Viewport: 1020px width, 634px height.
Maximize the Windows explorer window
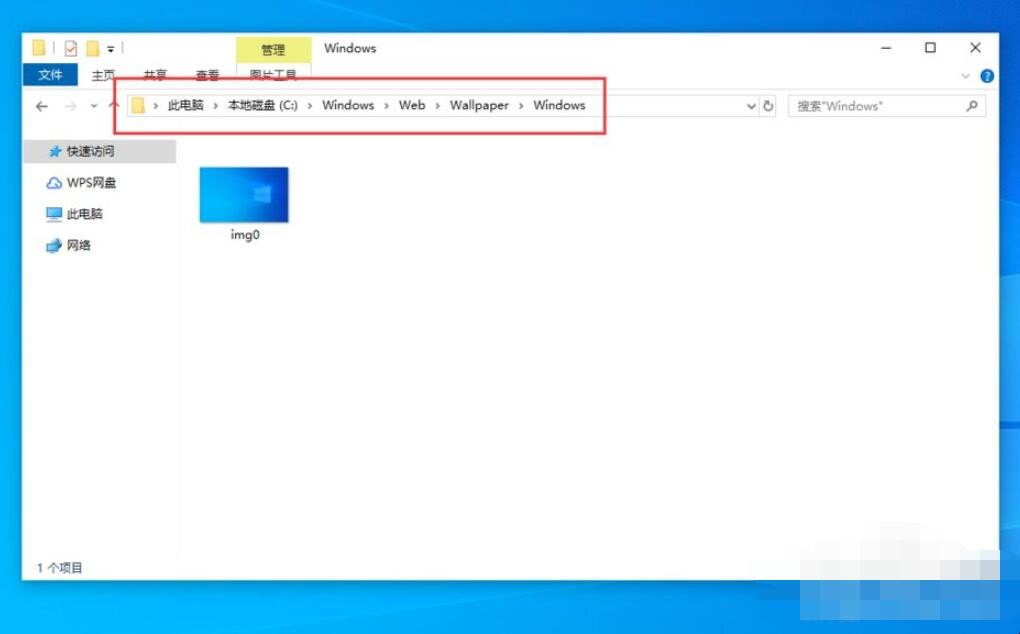[x=930, y=48]
